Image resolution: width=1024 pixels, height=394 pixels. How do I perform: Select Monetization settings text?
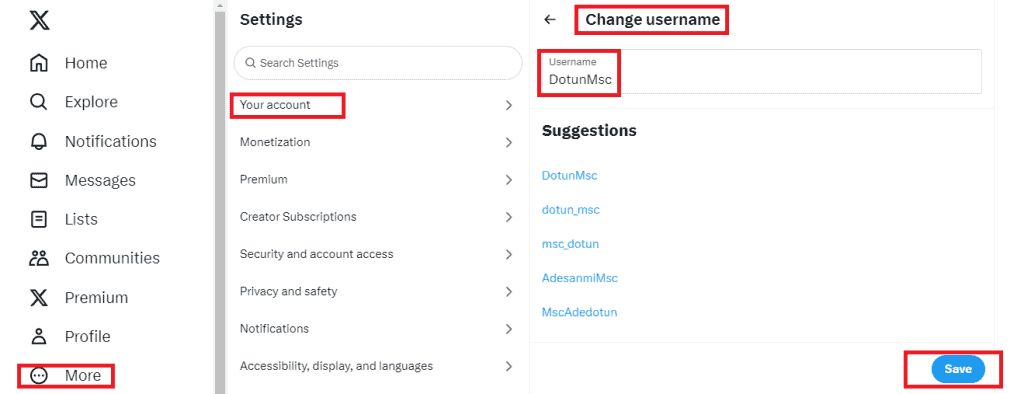pyautogui.click(x=275, y=142)
